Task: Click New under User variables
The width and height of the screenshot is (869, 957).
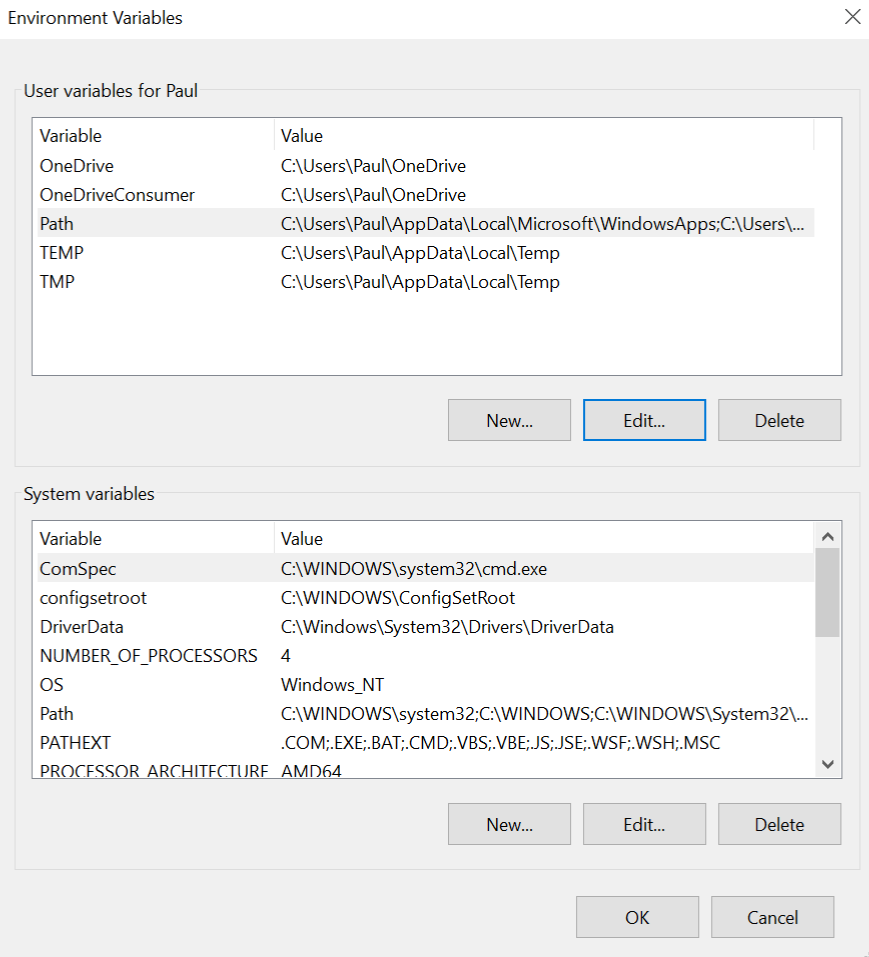Action: click(x=509, y=420)
